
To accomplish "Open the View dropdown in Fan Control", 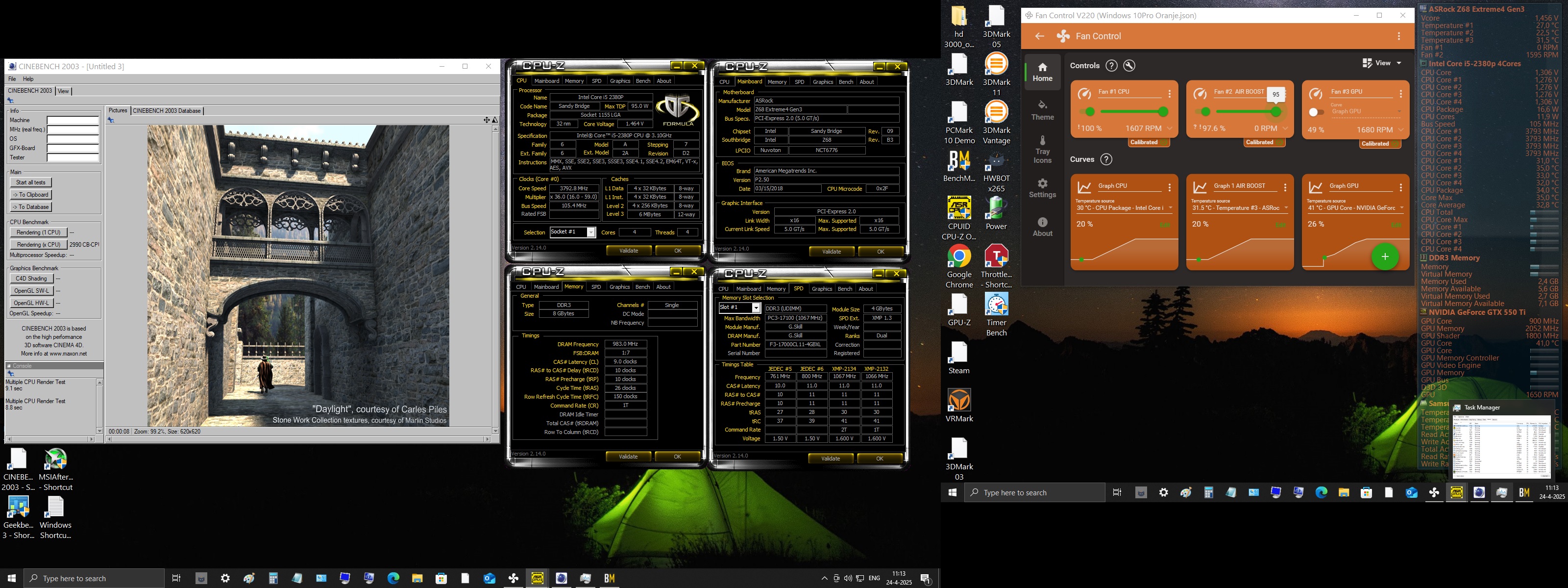I will coord(1381,63).
